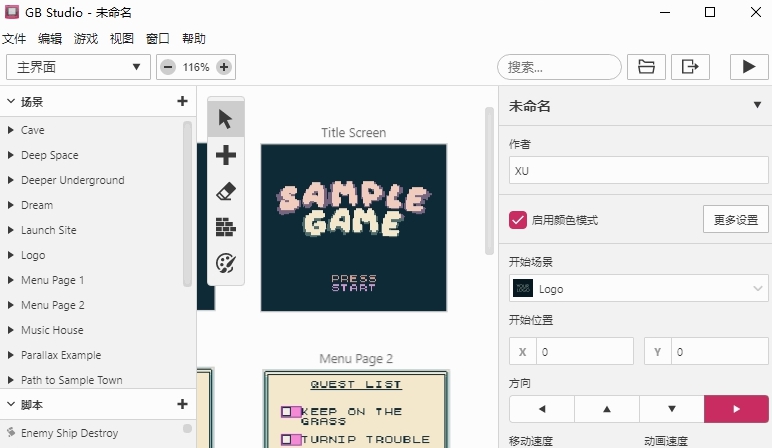Open the project folder icon button
The image size is (772, 448).
646,67
